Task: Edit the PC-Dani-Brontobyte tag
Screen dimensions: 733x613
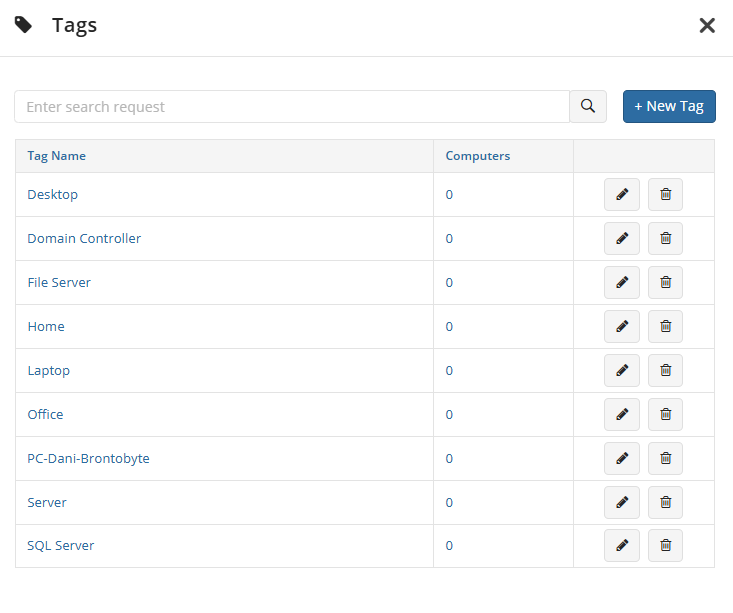Action: pos(622,458)
